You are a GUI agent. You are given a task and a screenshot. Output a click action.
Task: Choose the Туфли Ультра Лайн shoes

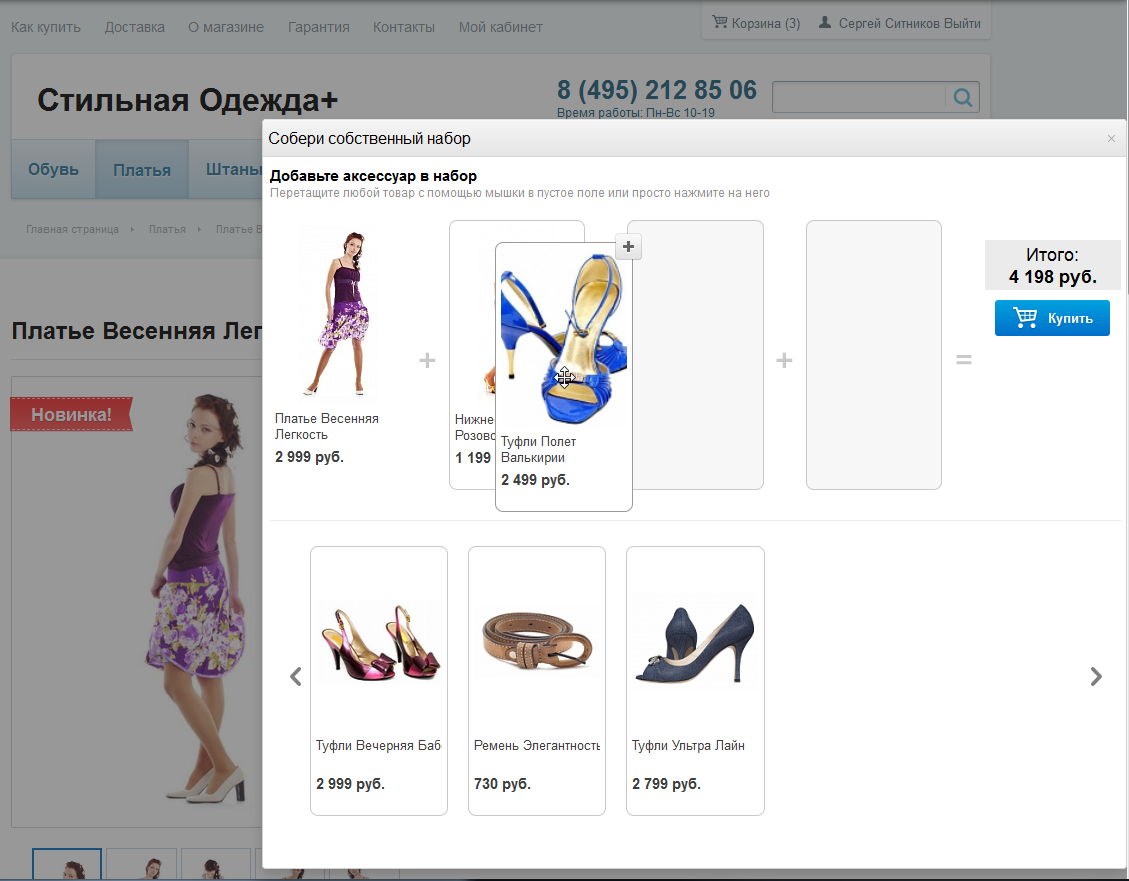695,680
